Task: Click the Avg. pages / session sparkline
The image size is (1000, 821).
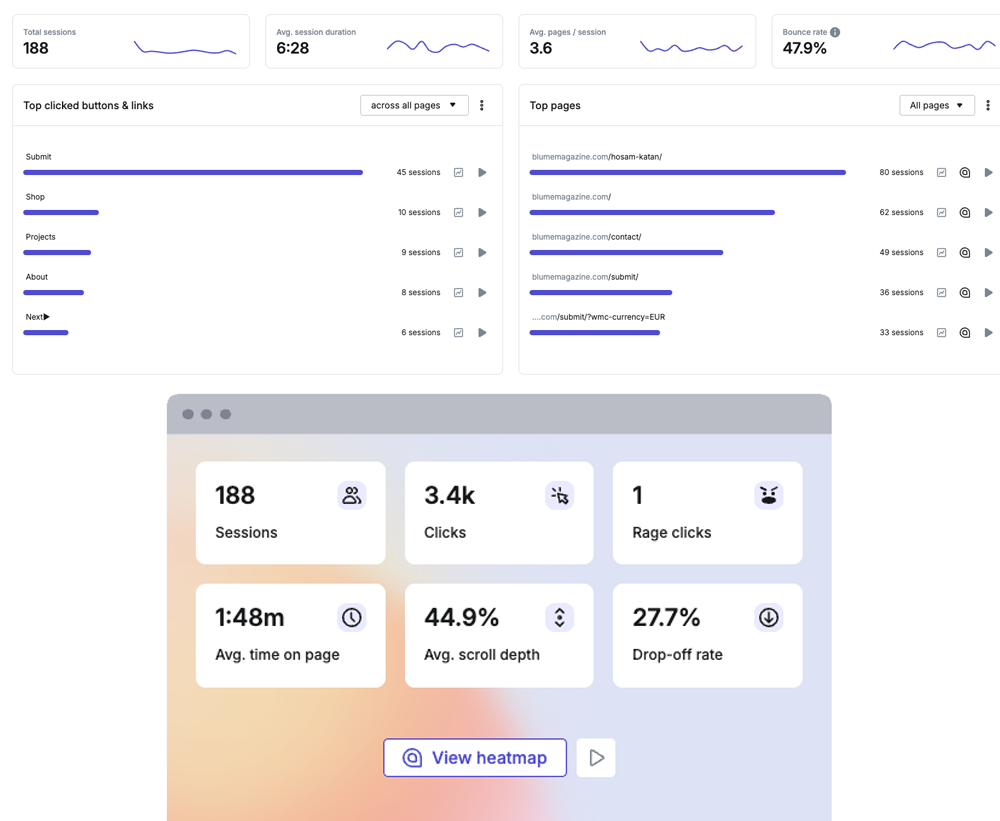Action: 691,47
